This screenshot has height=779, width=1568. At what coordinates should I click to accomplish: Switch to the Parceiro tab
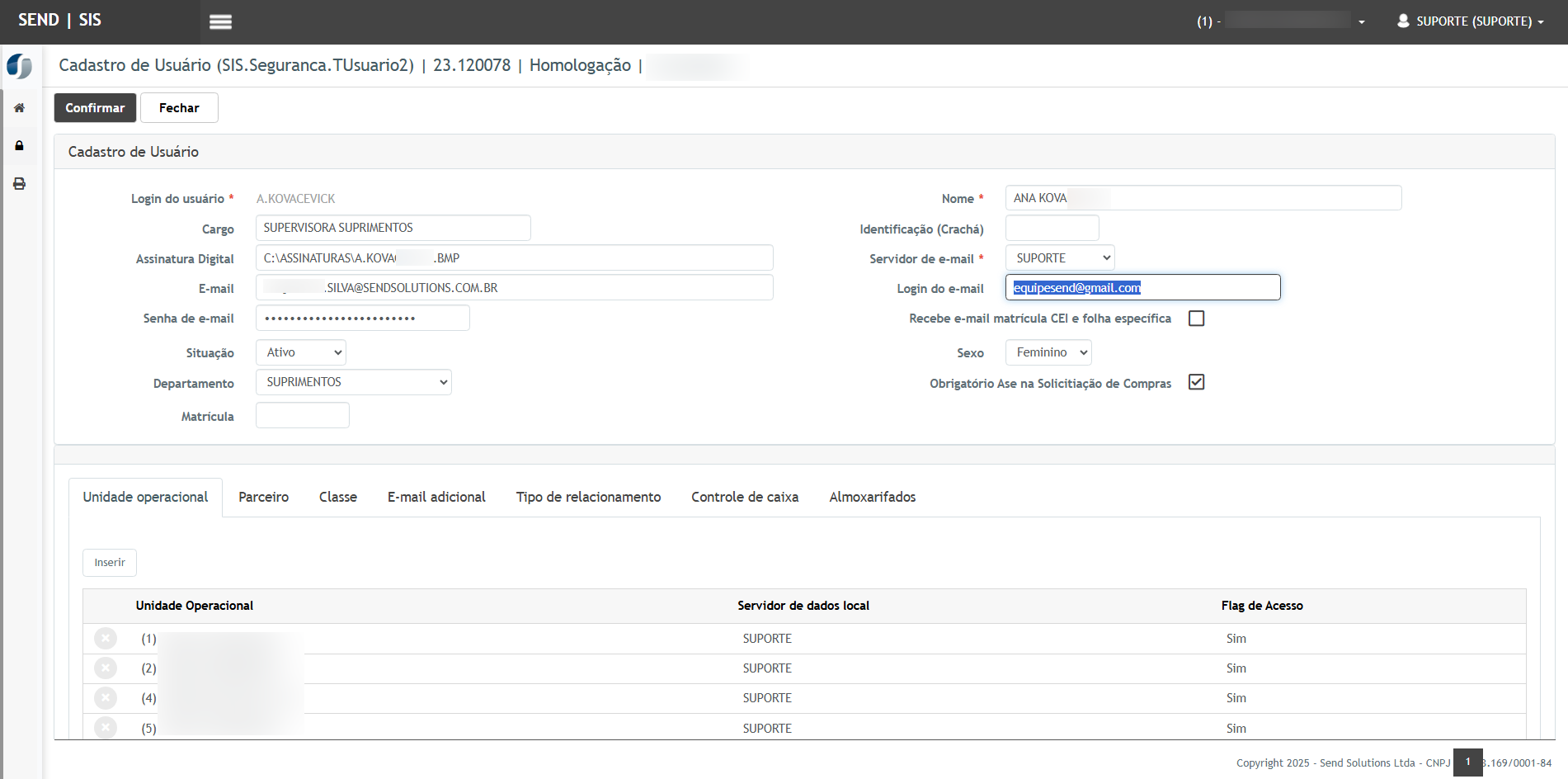pos(263,498)
